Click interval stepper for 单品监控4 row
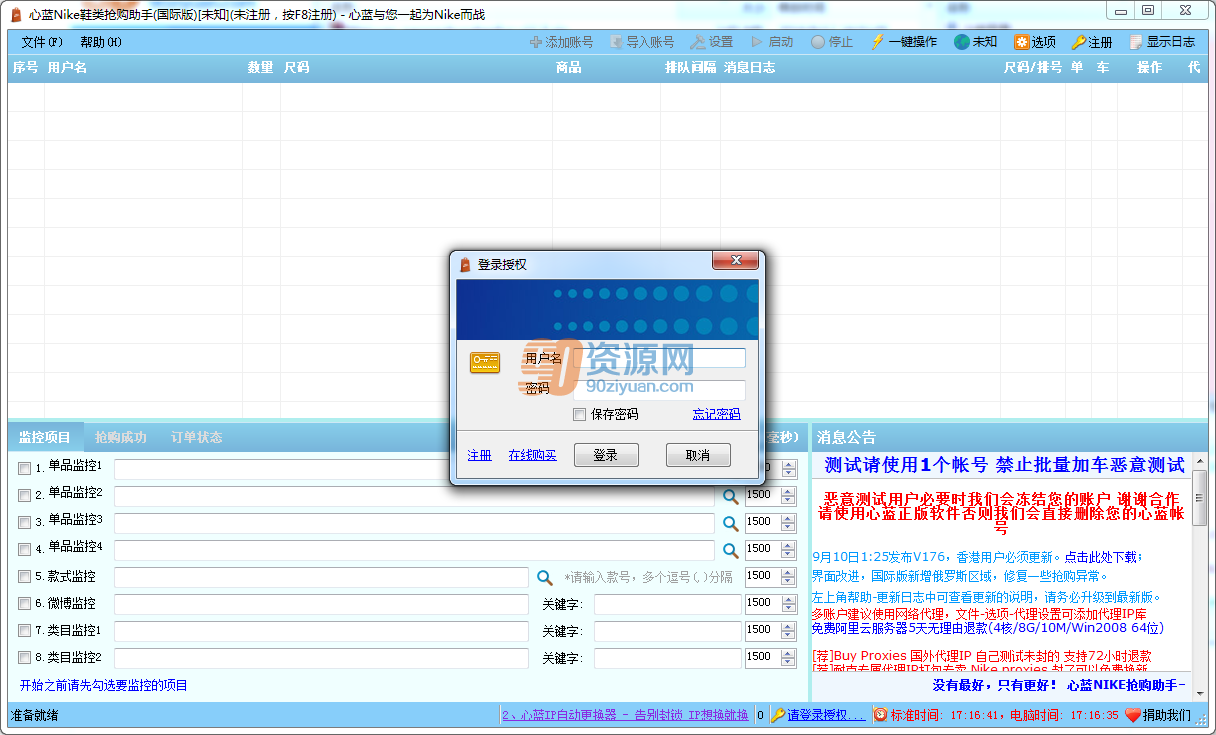The image size is (1216, 735). point(789,549)
